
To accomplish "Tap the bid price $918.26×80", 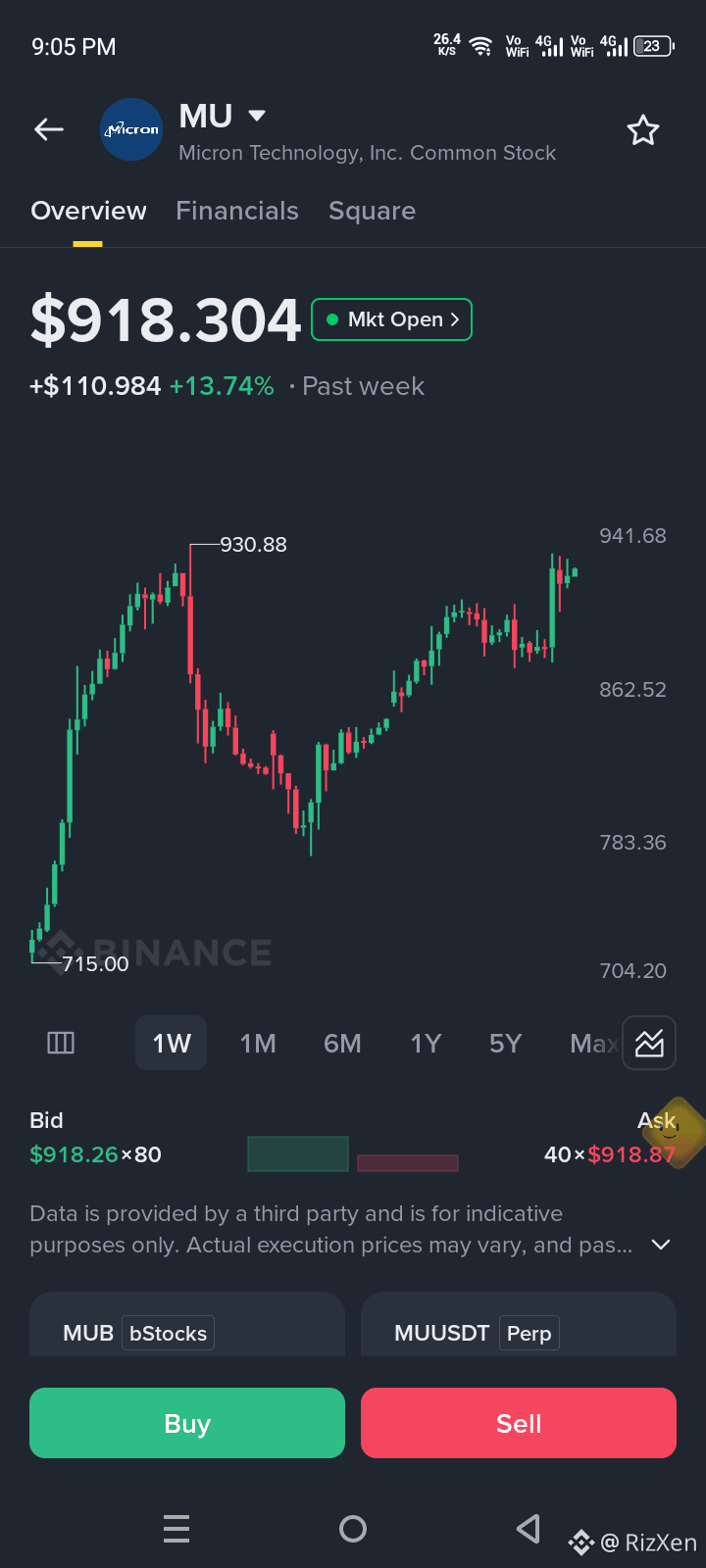I will click(x=95, y=1154).
